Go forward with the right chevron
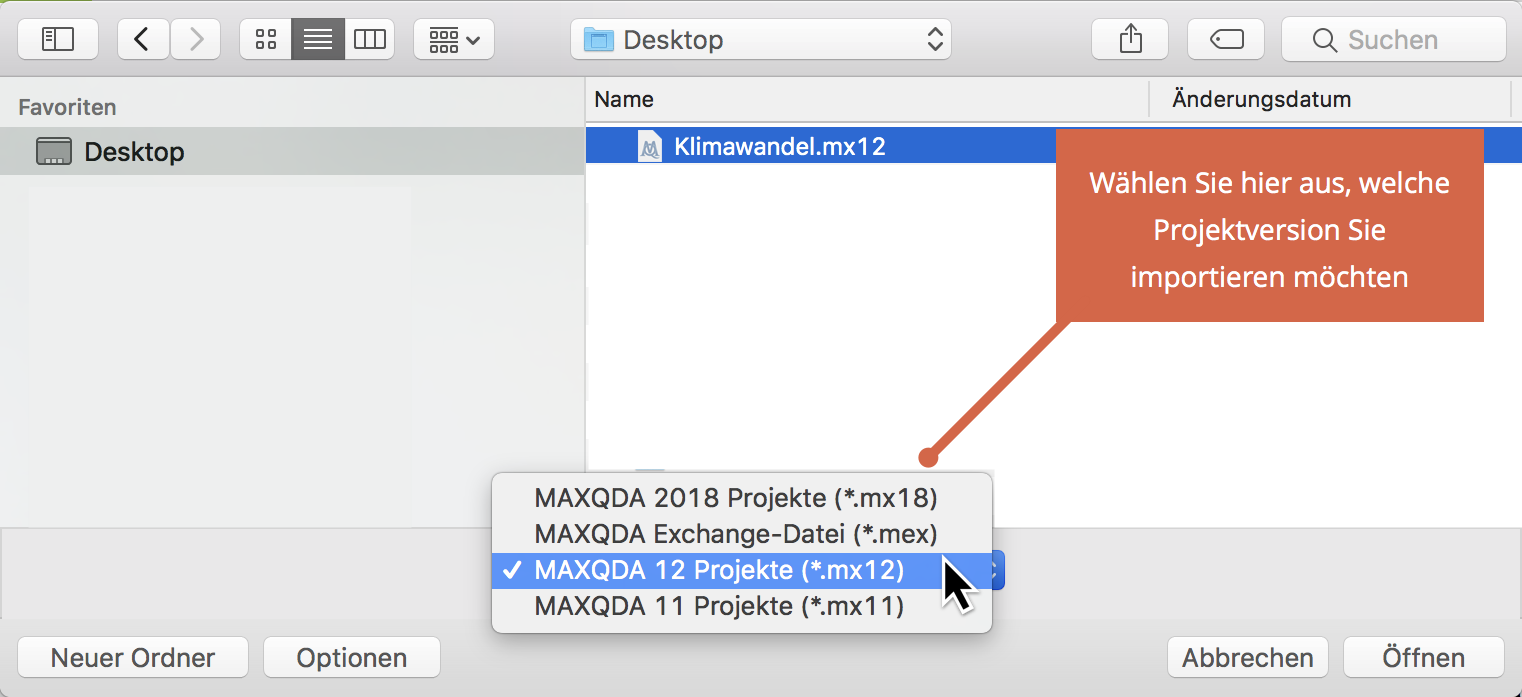Image resolution: width=1522 pixels, height=697 pixels. pyautogui.click(x=196, y=40)
